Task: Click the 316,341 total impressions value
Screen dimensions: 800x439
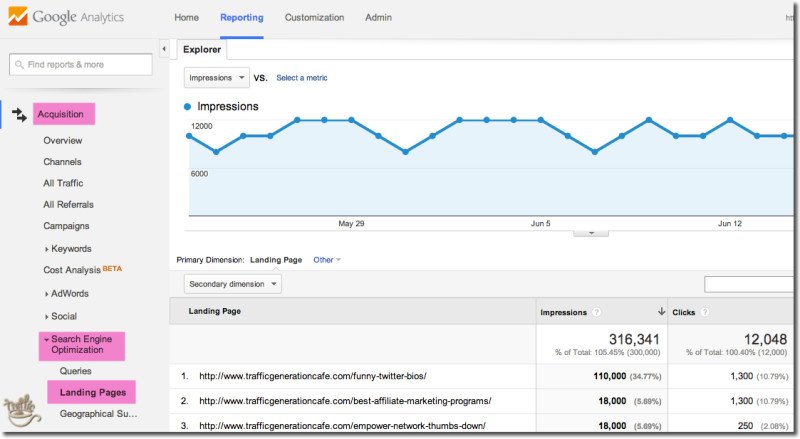Action: coord(634,339)
